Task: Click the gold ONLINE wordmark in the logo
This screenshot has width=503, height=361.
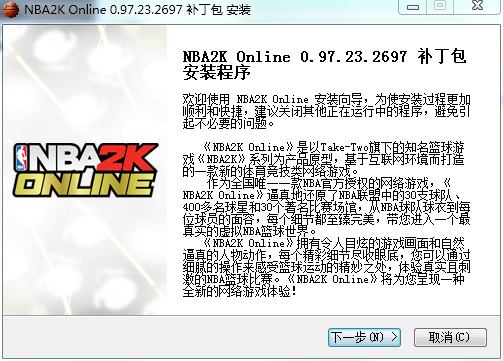Action: click(84, 185)
